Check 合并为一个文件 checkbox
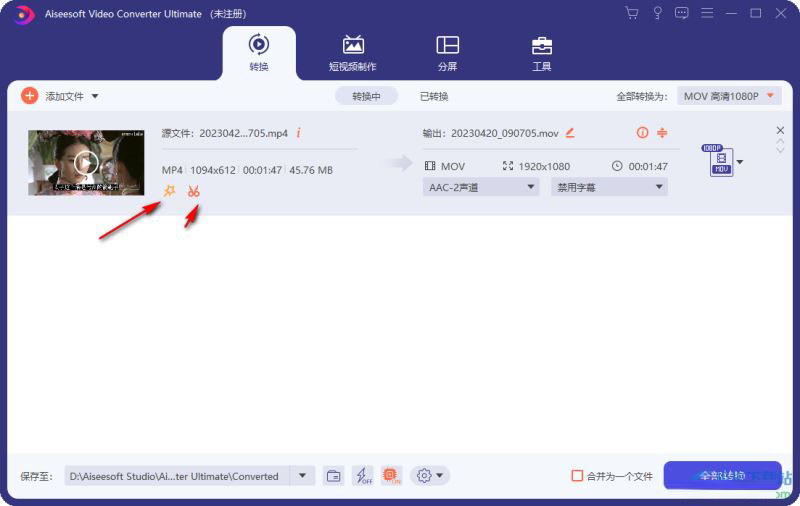The image size is (800, 506). (x=577, y=476)
